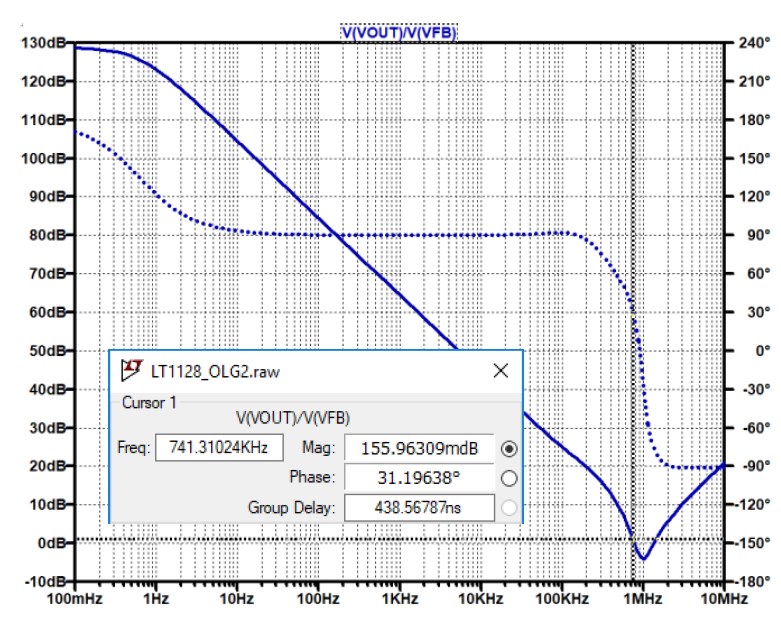Screen dimensions: 781x617
Task: Select the Group Delay radio button
Action: 510,508
